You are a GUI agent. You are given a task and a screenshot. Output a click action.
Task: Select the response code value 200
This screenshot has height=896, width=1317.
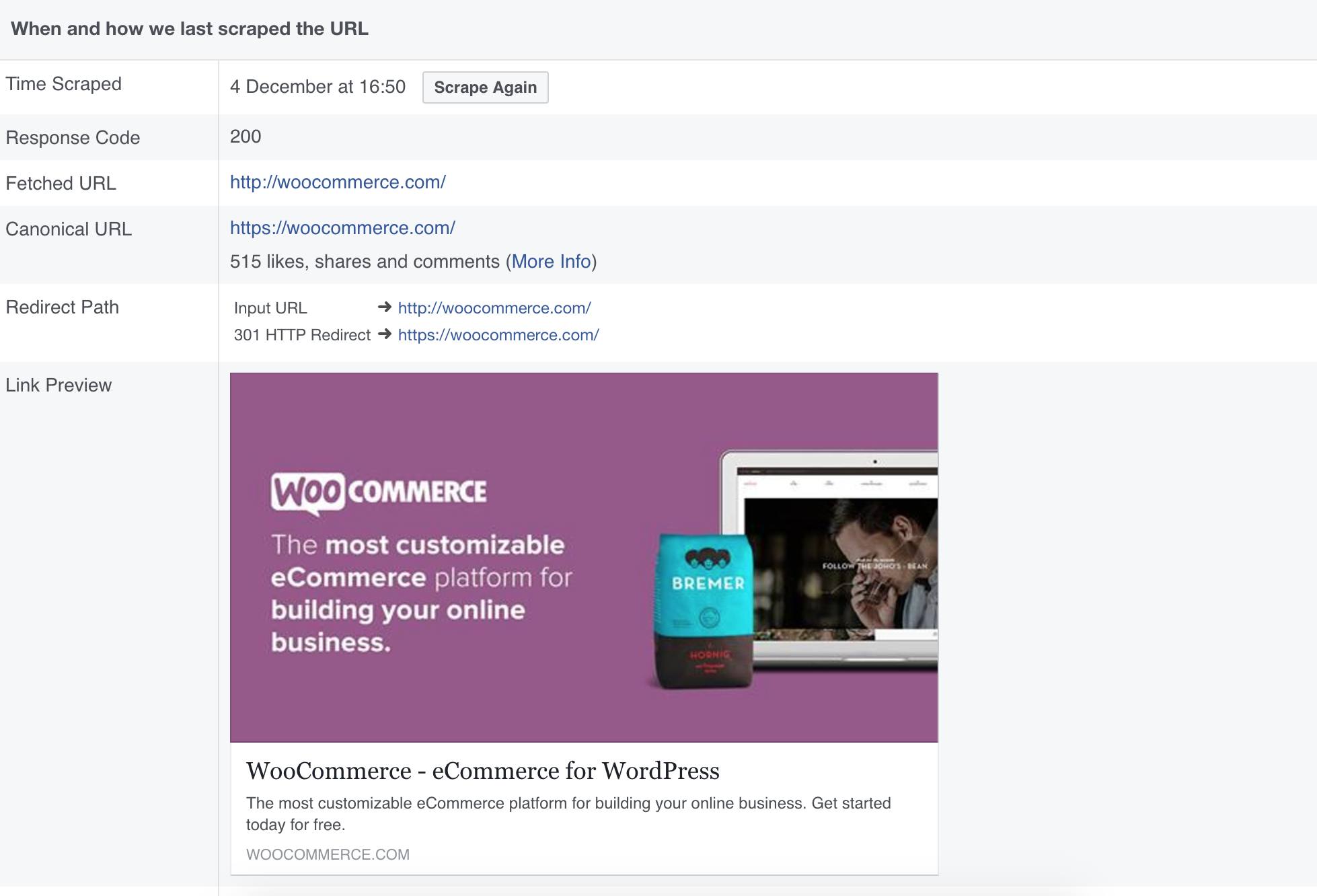click(246, 137)
